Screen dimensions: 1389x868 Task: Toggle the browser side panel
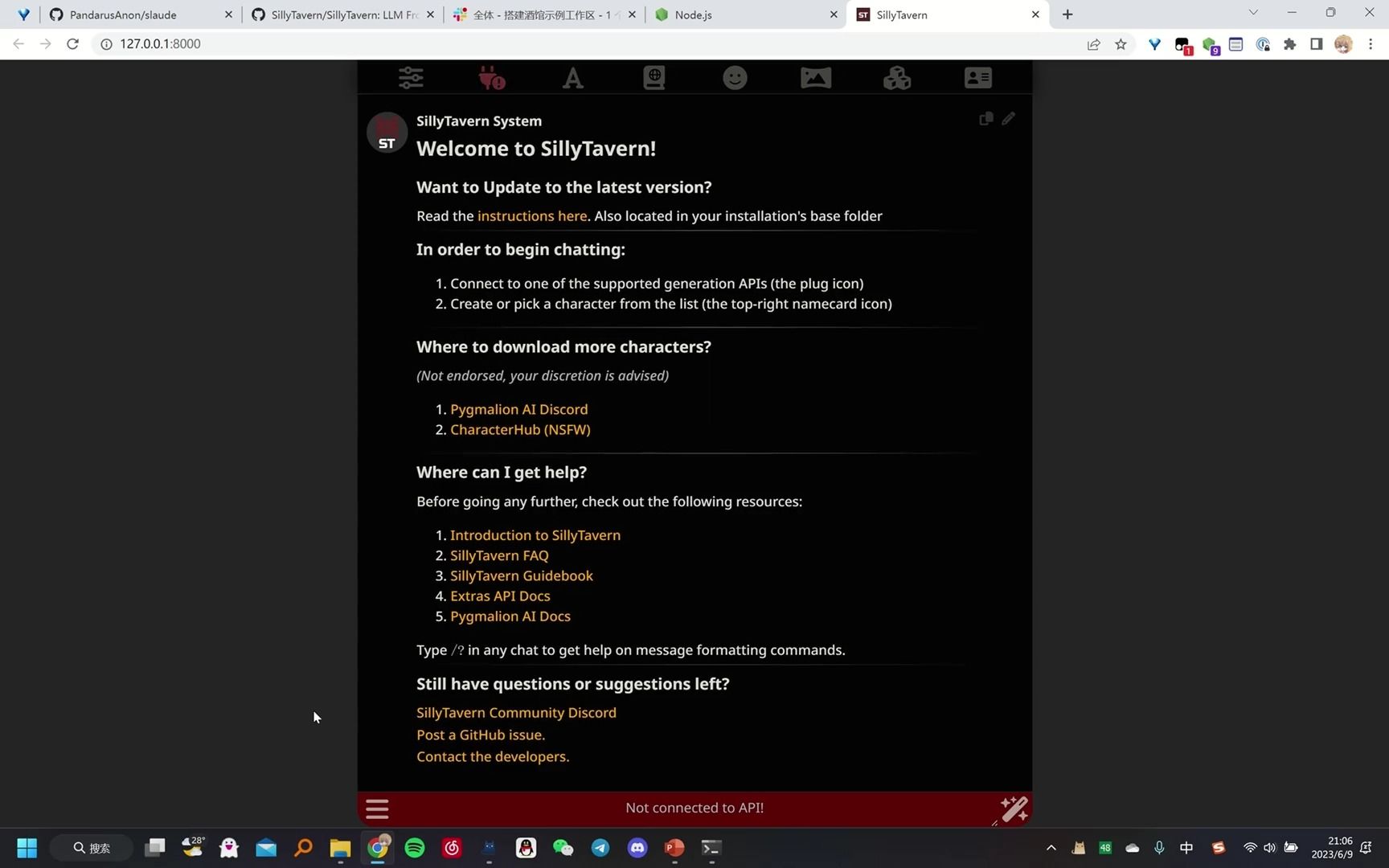(1316, 45)
